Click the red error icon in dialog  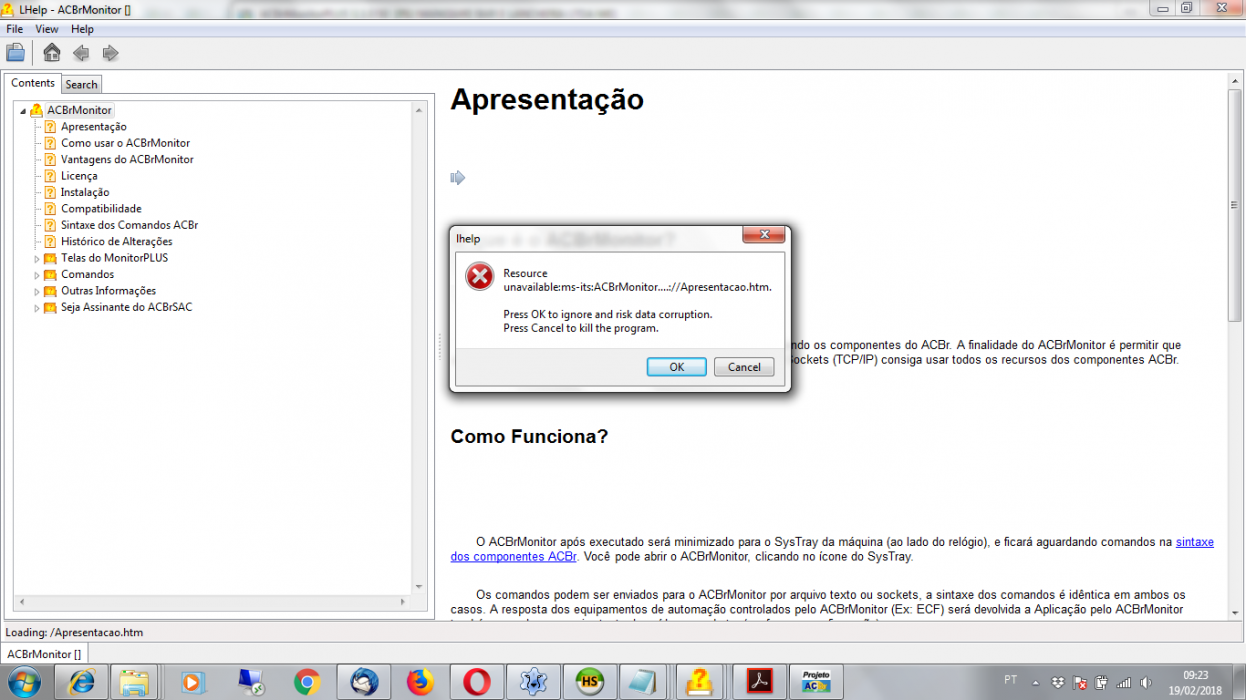480,275
